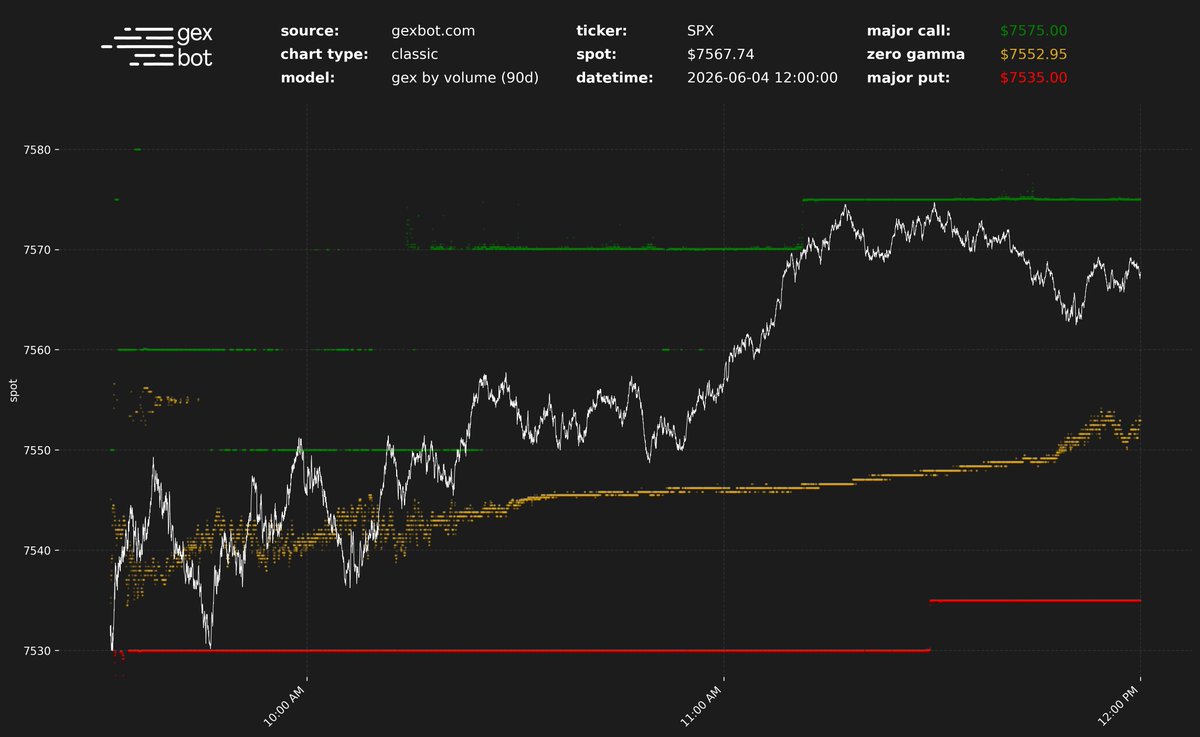Click the 'model:' label
Image resolution: width=1200 pixels, height=737 pixels.
tap(309, 77)
